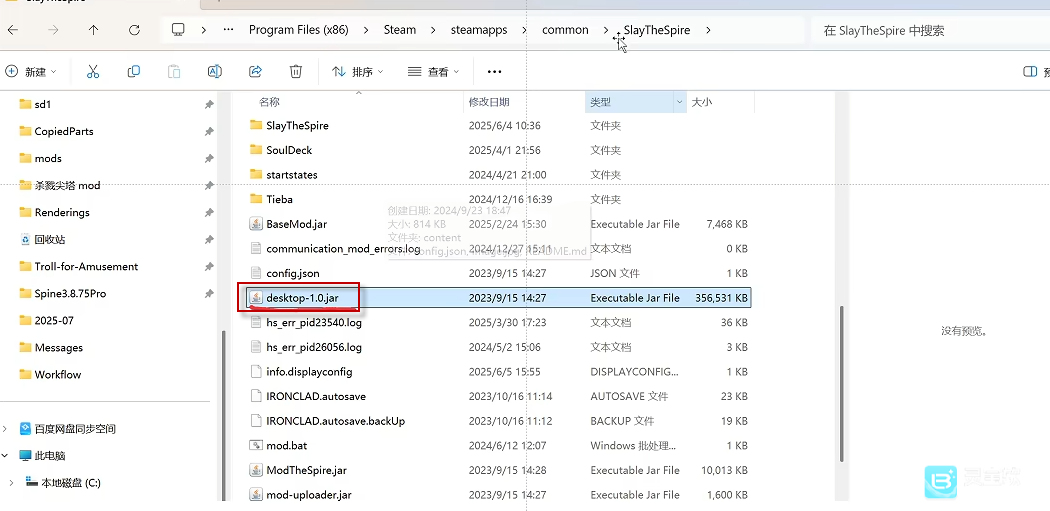
Task: Click SlayTheSpire breadcrumb in address bar
Action: 657,30
